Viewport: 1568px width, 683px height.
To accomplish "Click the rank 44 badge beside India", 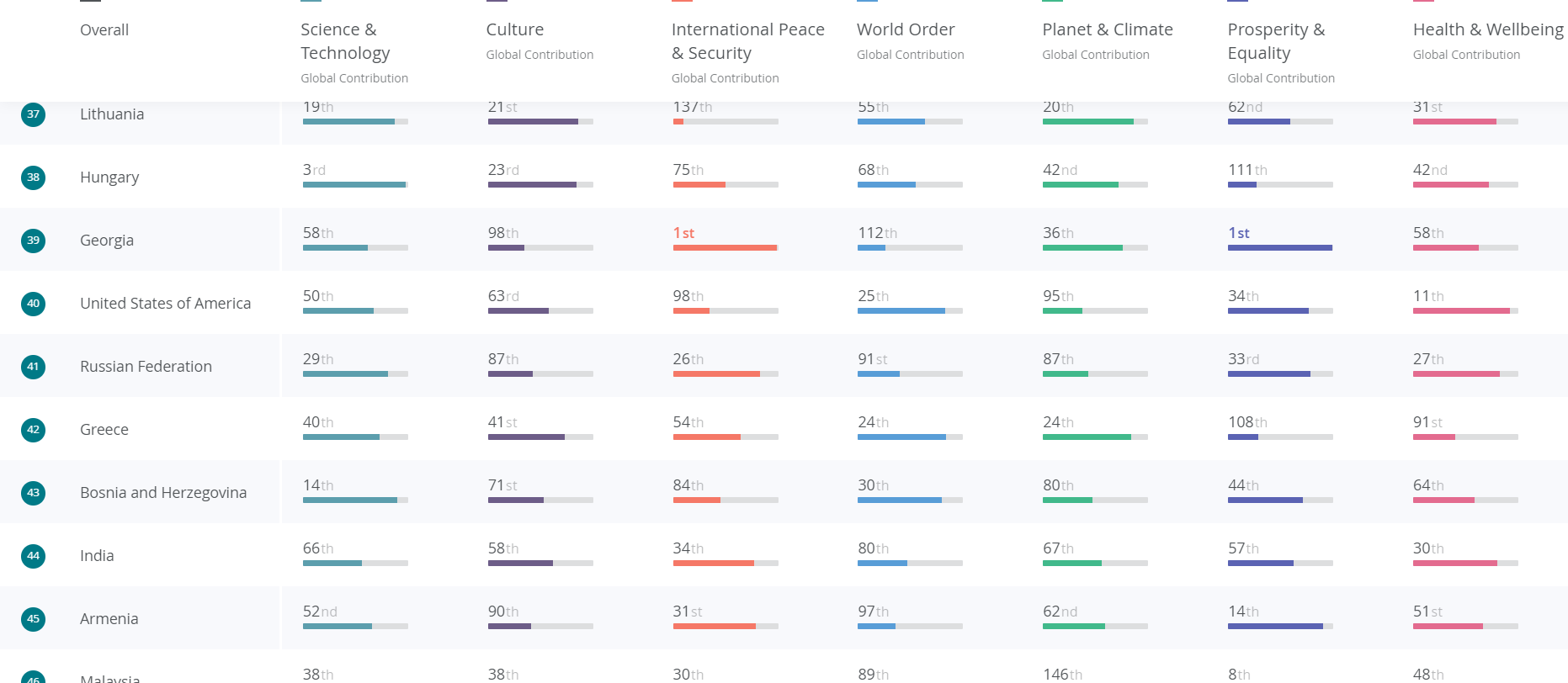I will (x=33, y=556).
